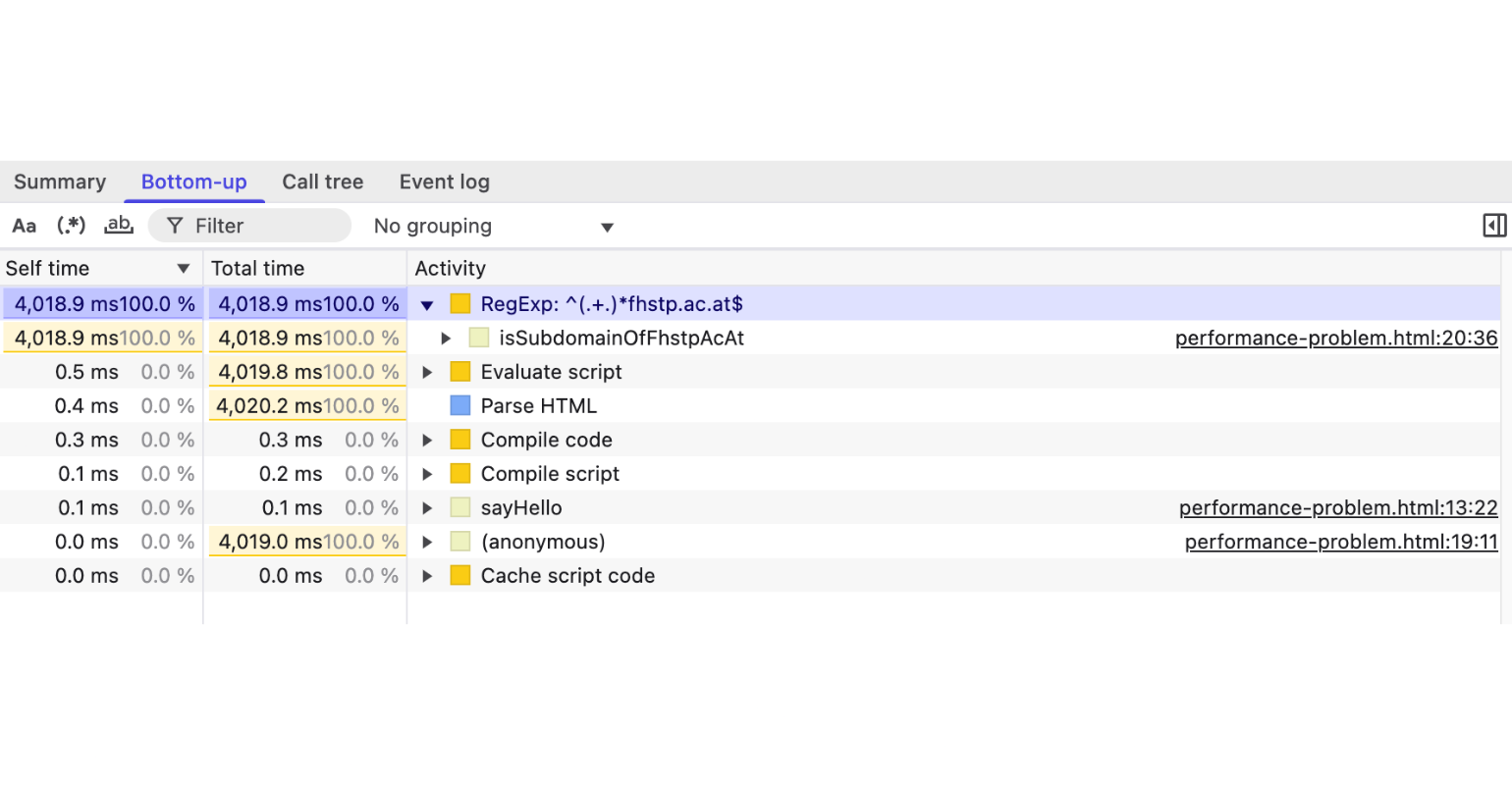Switch to the Call tree tab
Image resolution: width=1512 pixels, height=785 pixels.
[323, 182]
